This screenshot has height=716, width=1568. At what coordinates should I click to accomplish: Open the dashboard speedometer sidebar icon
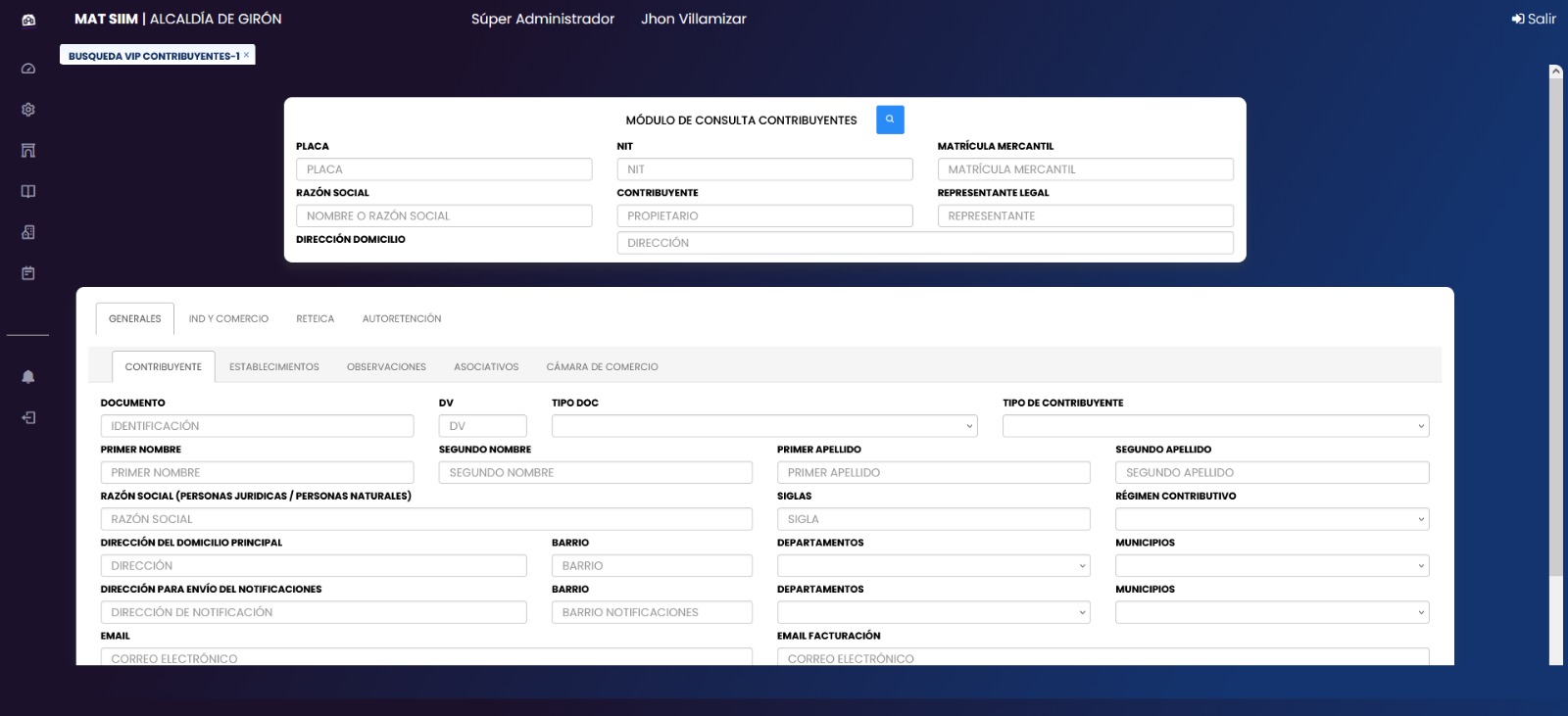point(28,69)
